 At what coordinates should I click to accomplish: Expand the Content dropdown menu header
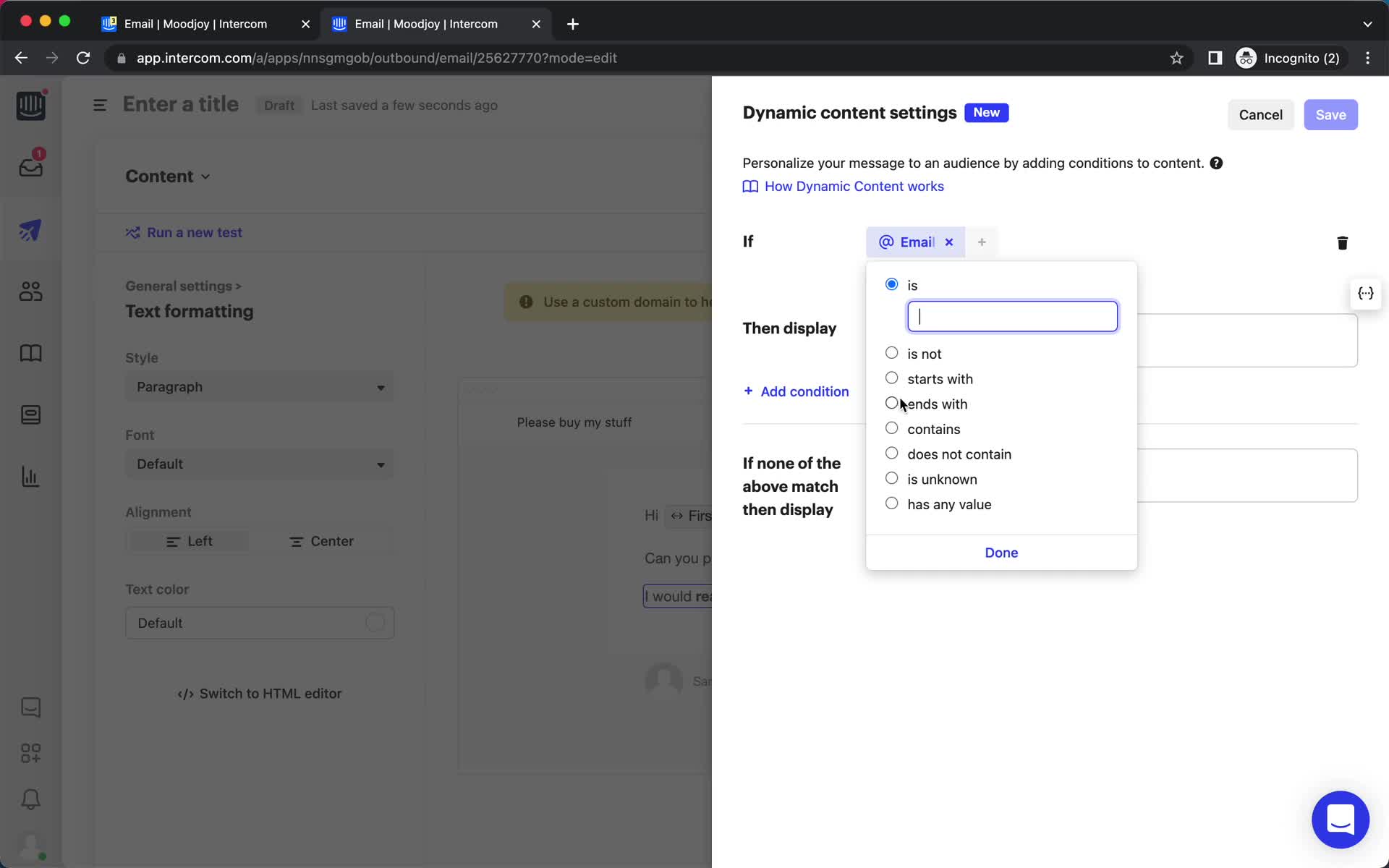[168, 176]
